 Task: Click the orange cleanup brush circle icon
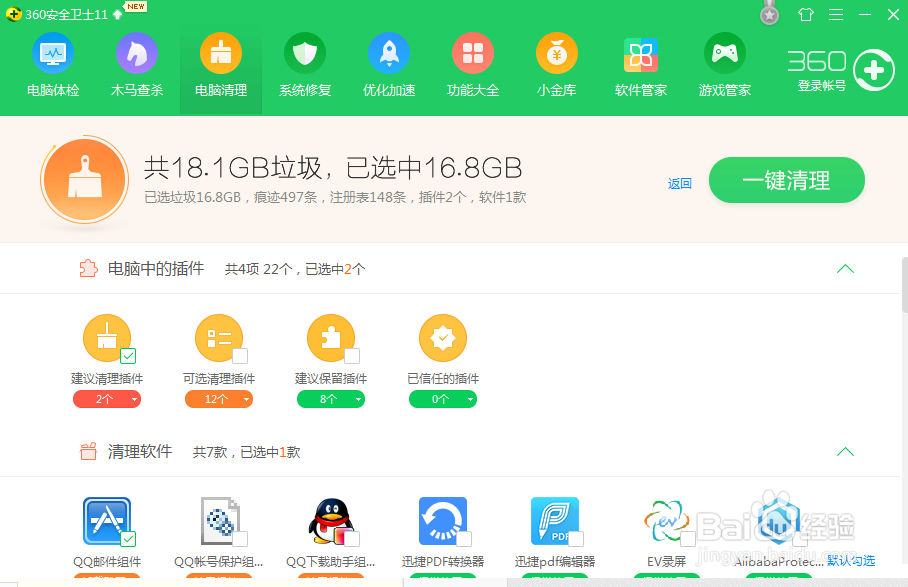coord(85,180)
